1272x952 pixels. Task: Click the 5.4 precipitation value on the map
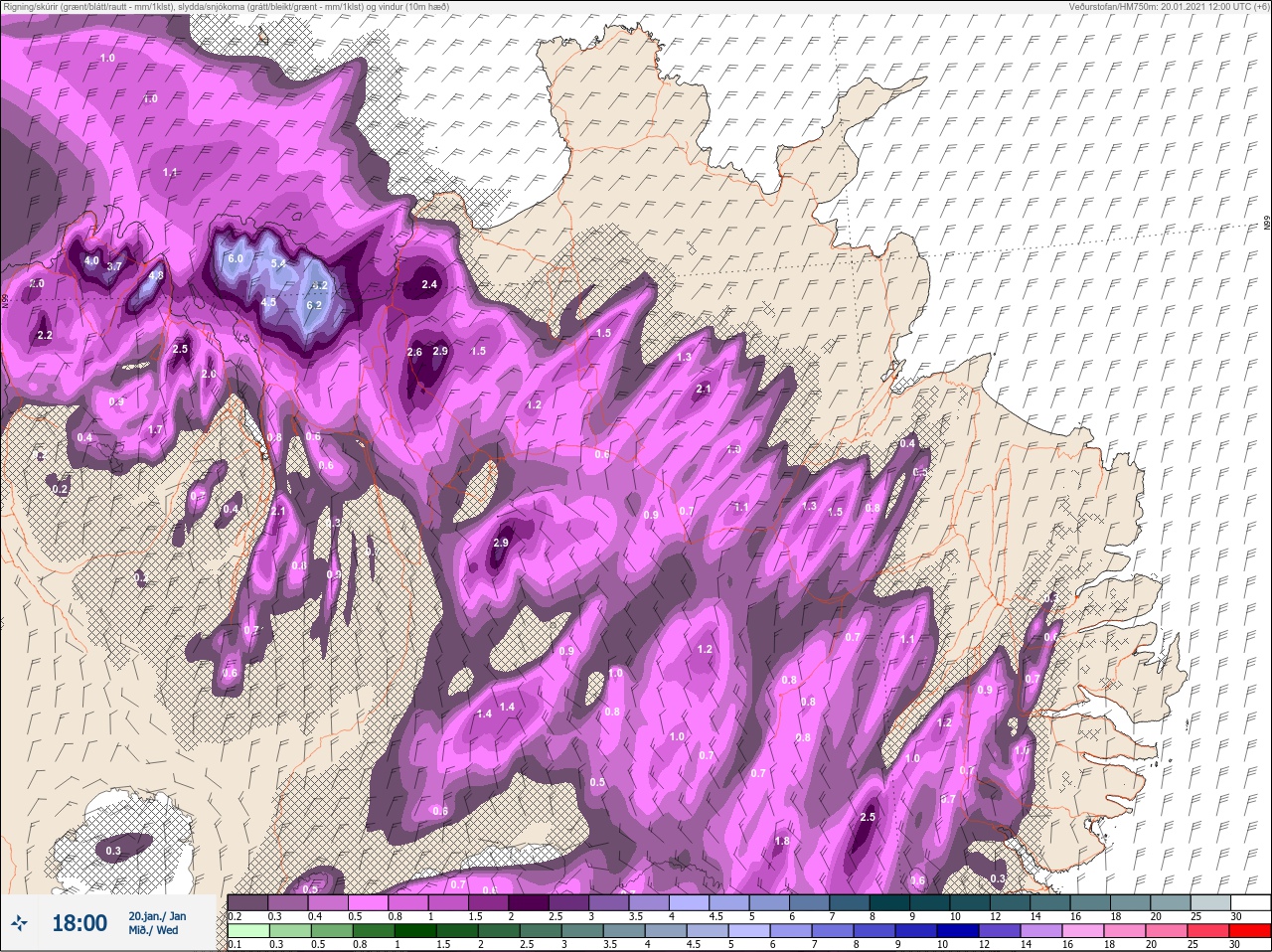pos(278,263)
